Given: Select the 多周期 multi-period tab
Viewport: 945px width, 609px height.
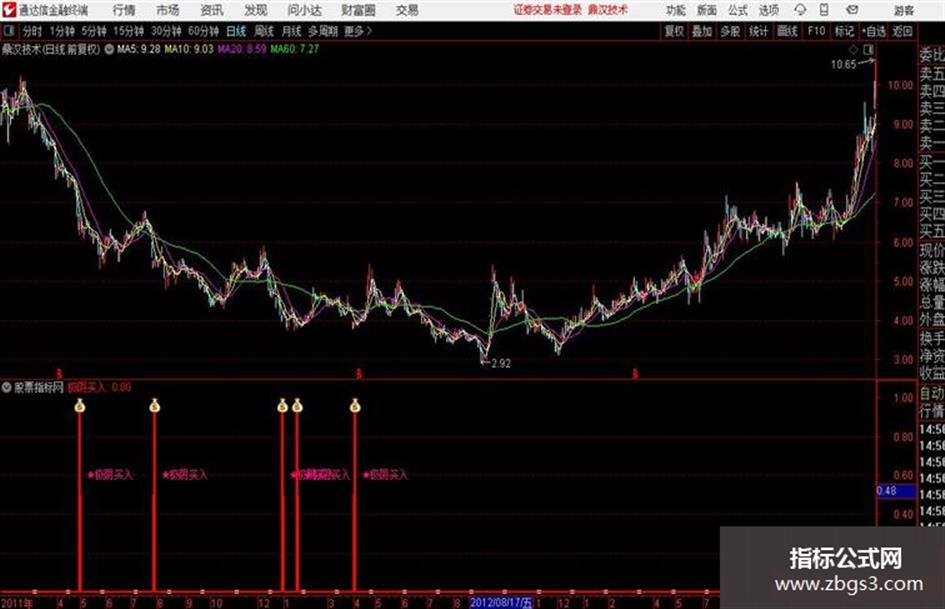Looking at the screenshot, I should tap(323, 31).
